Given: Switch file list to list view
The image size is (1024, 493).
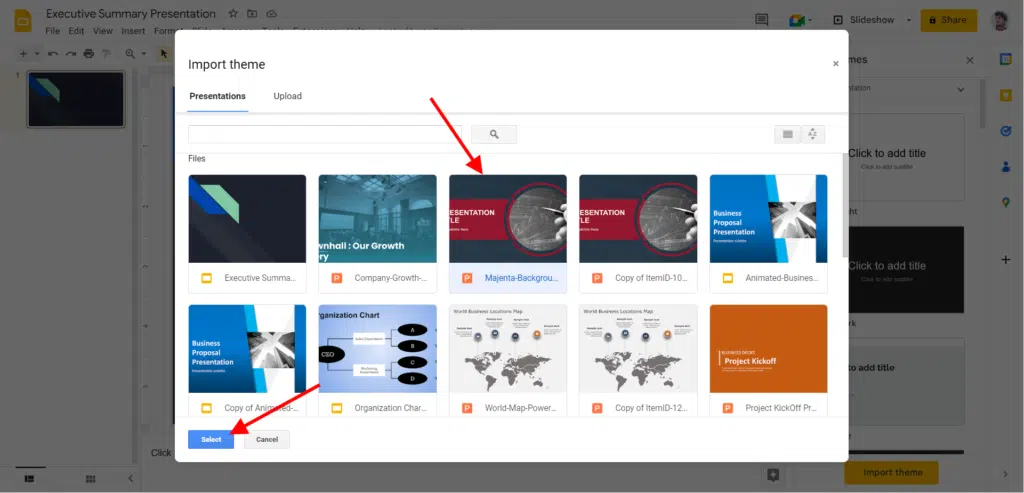Looking at the screenshot, I should click(787, 134).
